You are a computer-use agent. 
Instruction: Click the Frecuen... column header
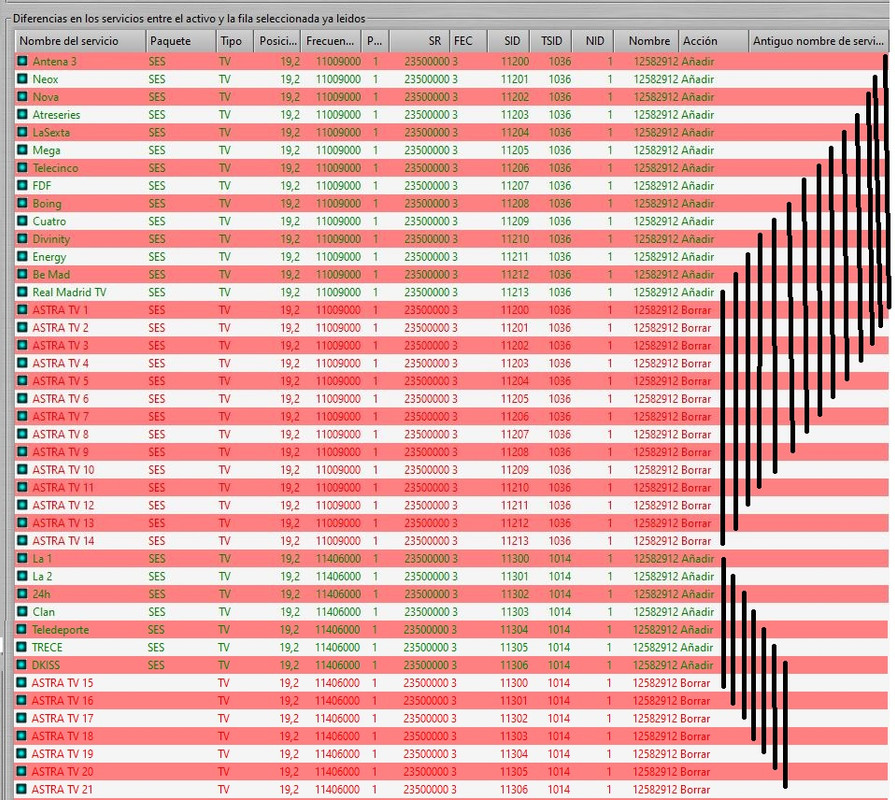[x=331, y=41]
